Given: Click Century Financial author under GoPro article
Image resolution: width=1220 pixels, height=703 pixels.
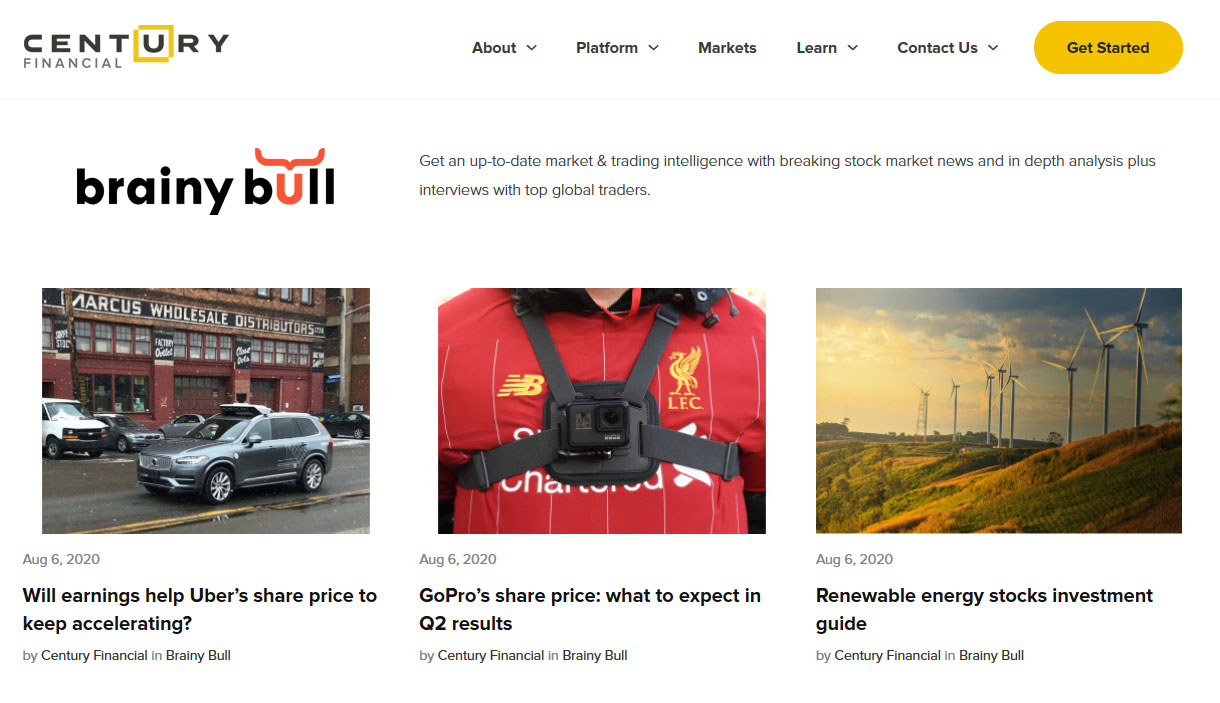Looking at the screenshot, I should pos(491,656).
